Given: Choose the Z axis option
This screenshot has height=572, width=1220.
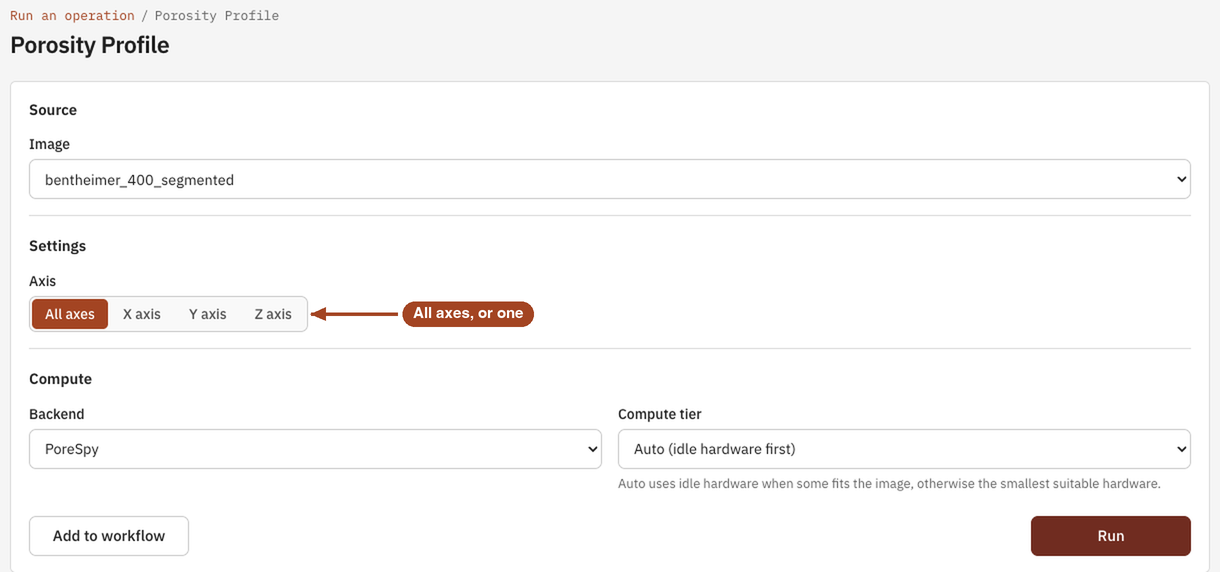Looking at the screenshot, I should (x=273, y=314).
